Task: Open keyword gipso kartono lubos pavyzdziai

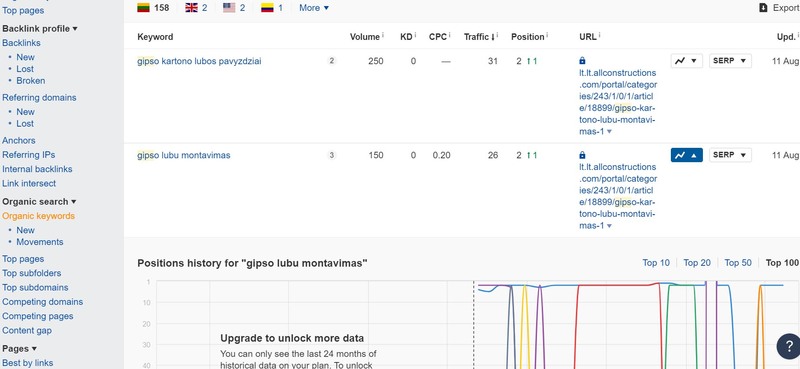Action: (x=199, y=61)
